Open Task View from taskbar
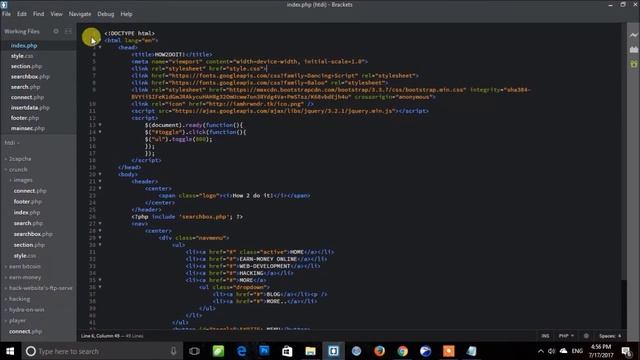This screenshot has height=360, width=640. click(194, 351)
